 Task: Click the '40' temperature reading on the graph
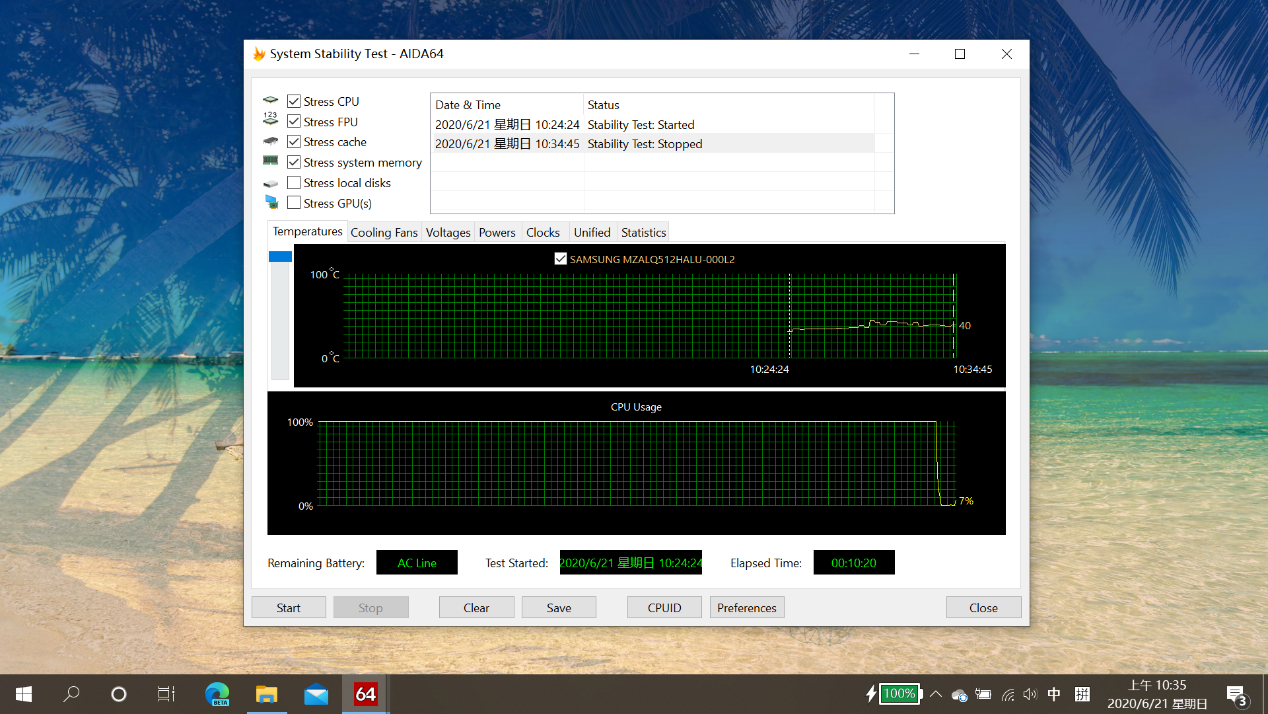click(x=965, y=325)
